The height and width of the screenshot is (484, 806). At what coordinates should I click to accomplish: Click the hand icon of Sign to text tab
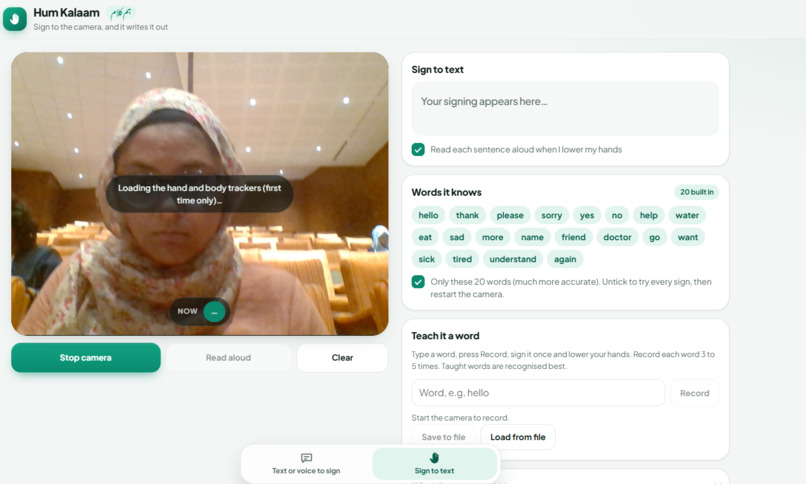(x=434, y=457)
